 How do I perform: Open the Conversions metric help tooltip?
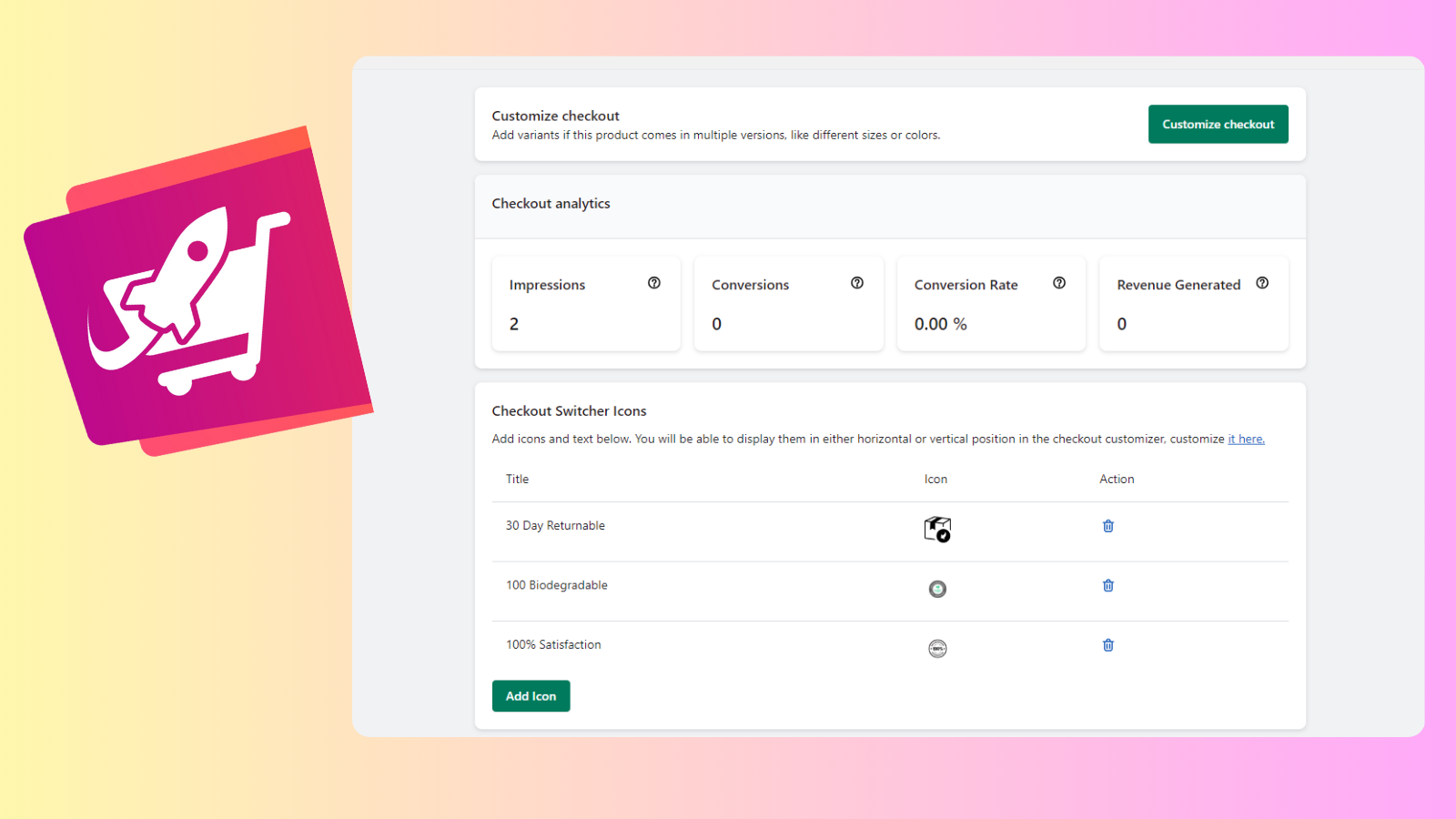click(856, 283)
